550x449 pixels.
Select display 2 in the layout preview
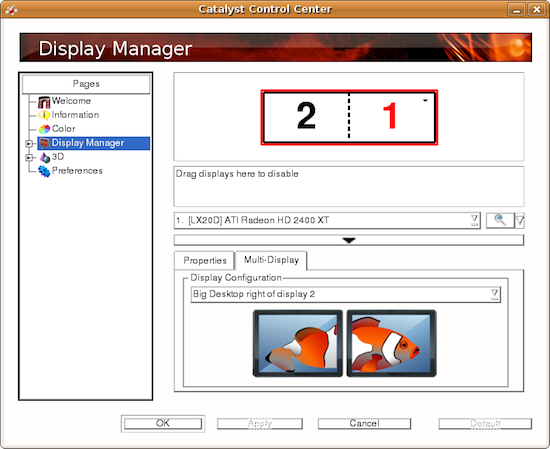point(306,116)
